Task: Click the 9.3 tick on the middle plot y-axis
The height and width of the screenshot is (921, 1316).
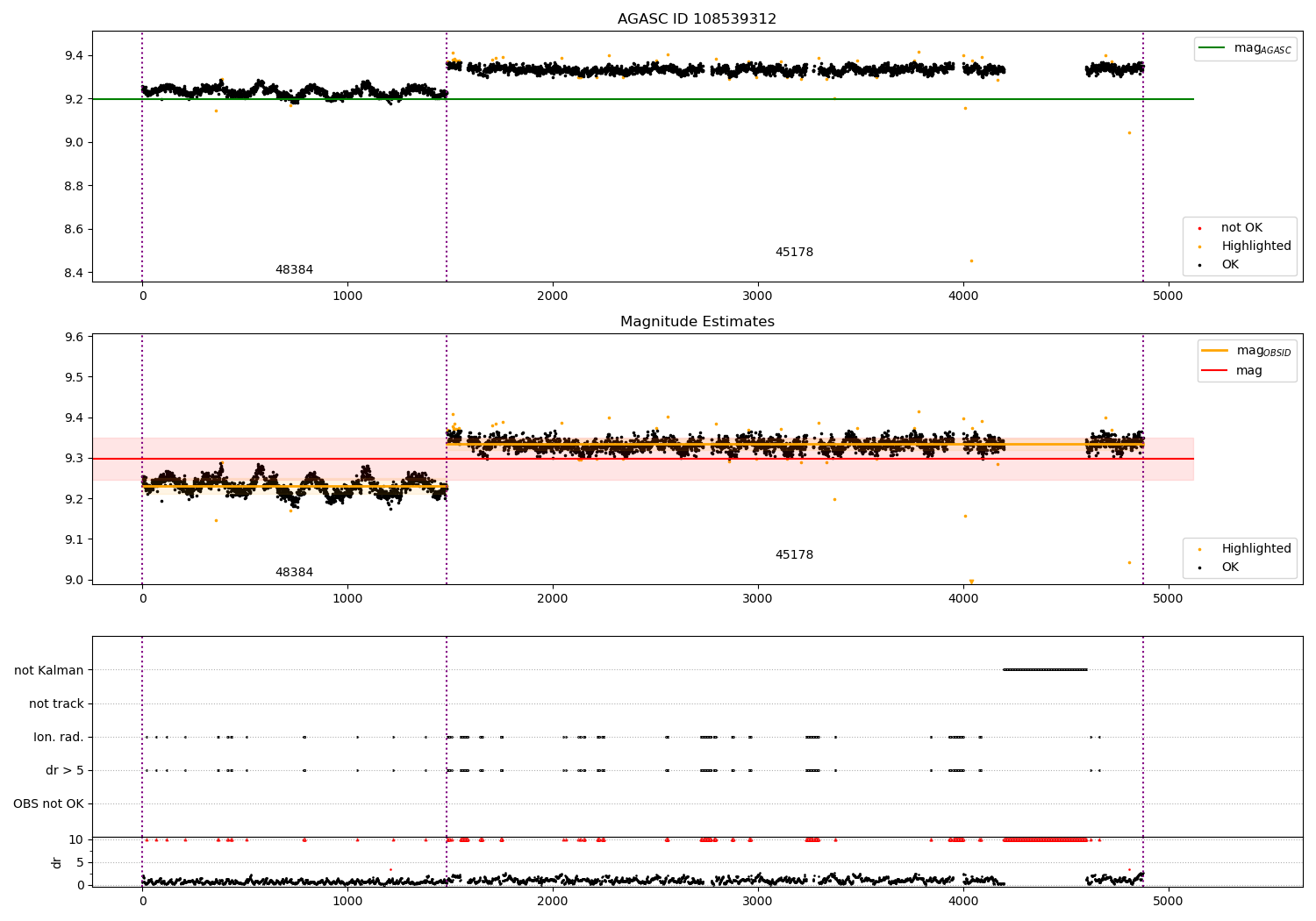Action: pos(74,459)
